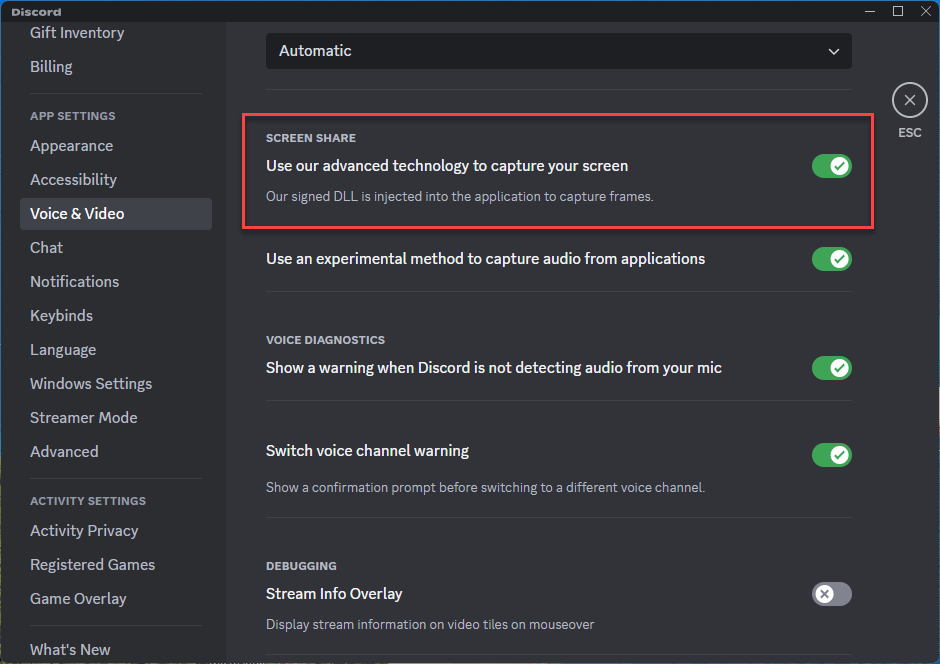Enable the Stream Info Overlay toggle
Screen dimensions: 940x664
tap(831, 594)
